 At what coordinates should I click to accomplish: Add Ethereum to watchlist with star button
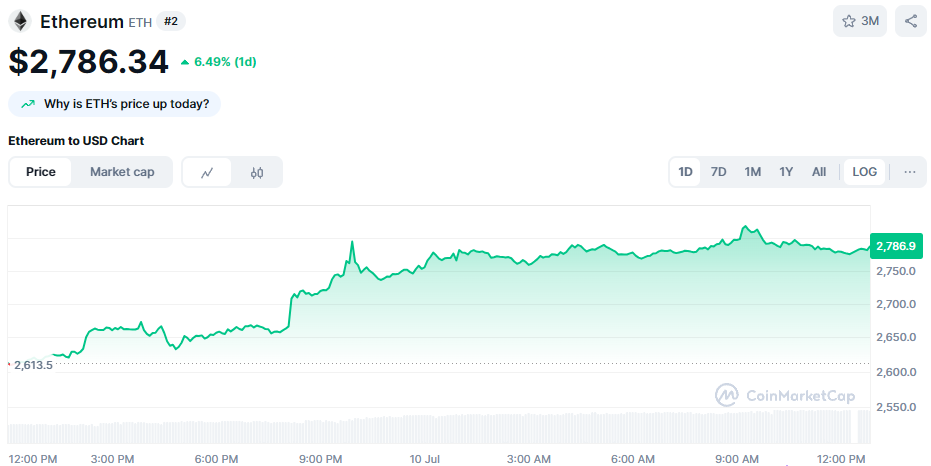(860, 21)
